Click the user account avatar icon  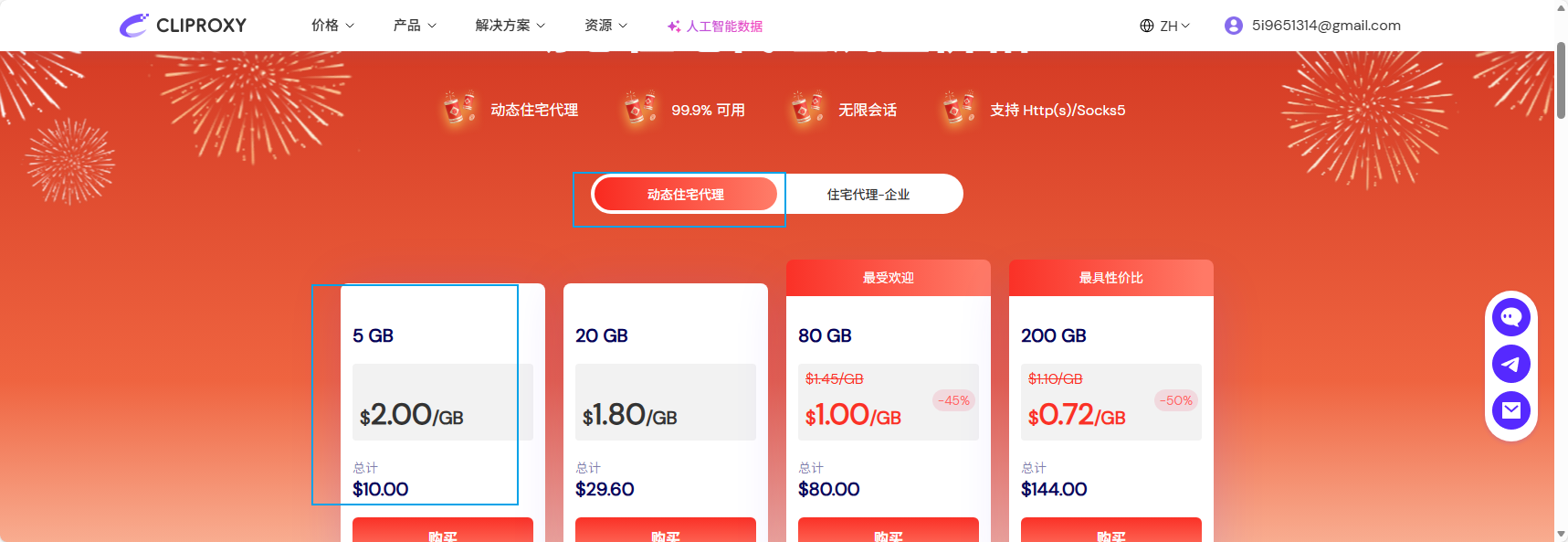tap(1234, 26)
